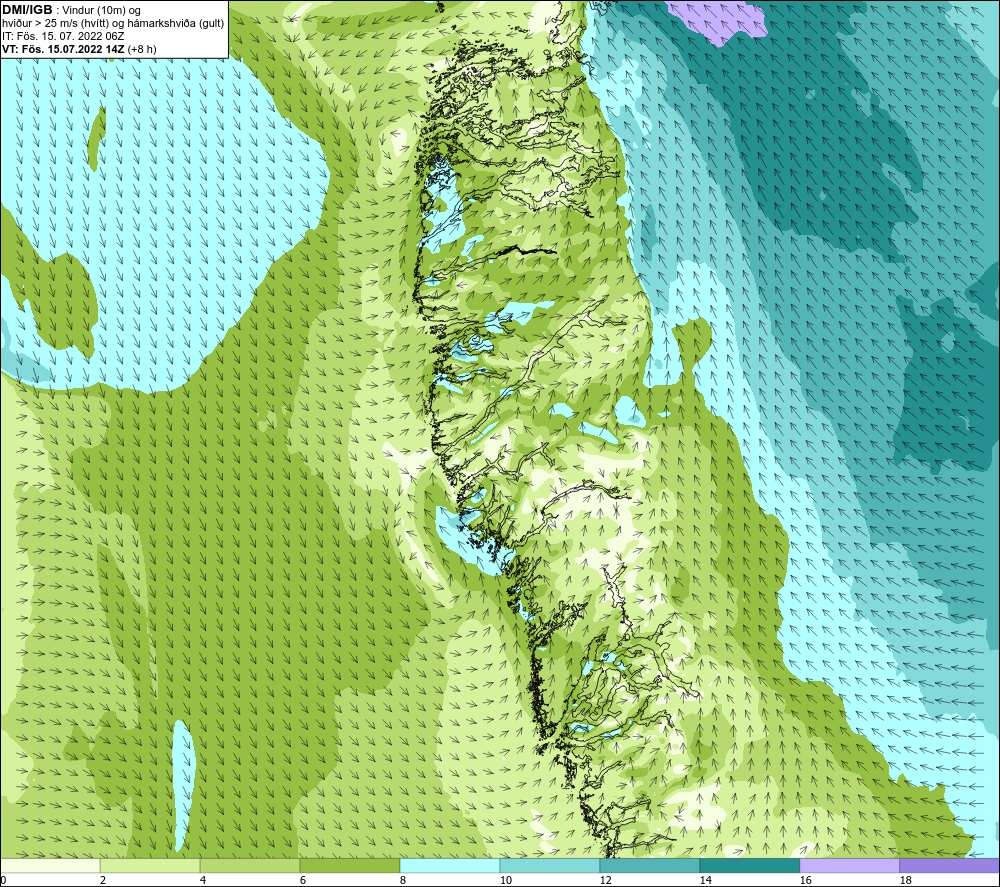The image size is (1000, 887).
Task: Click the '10' label on the color scale
Action: tap(506, 880)
